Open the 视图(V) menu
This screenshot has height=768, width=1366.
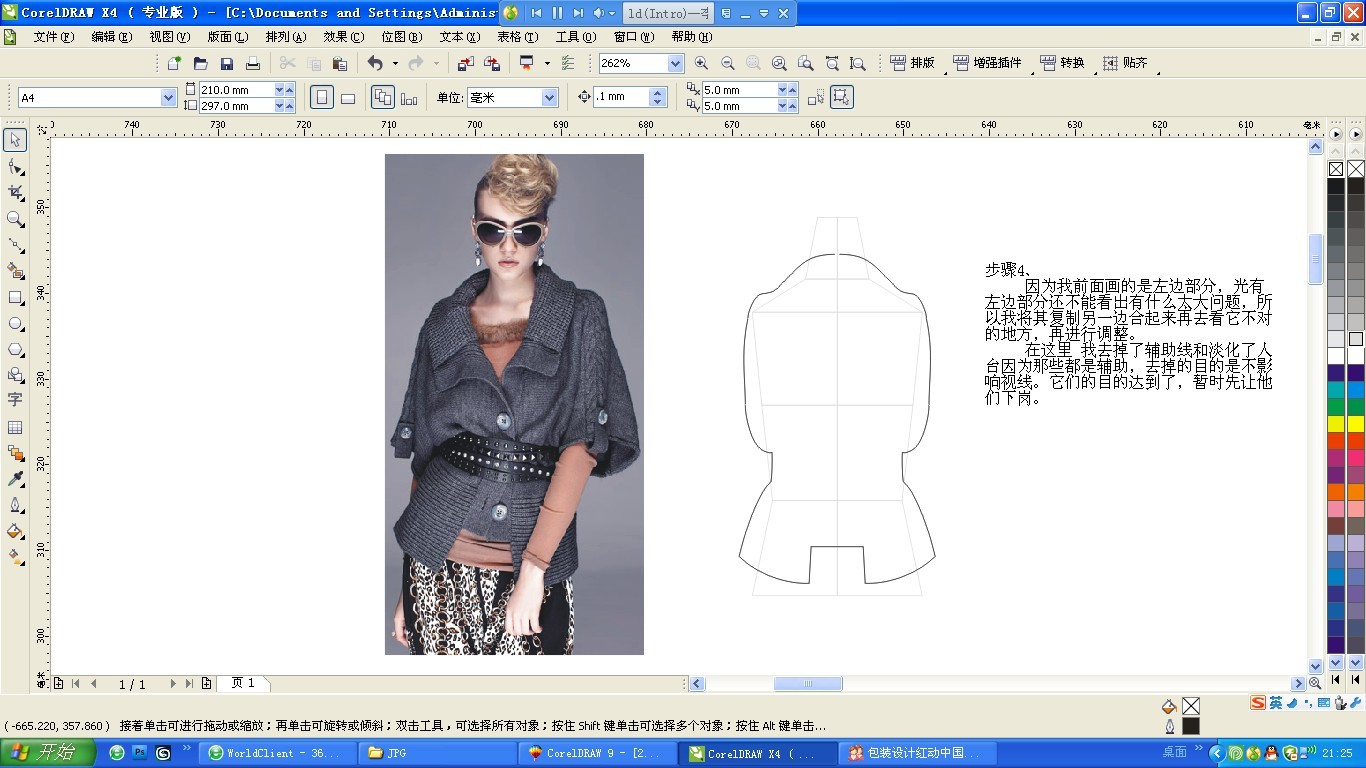(170, 37)
